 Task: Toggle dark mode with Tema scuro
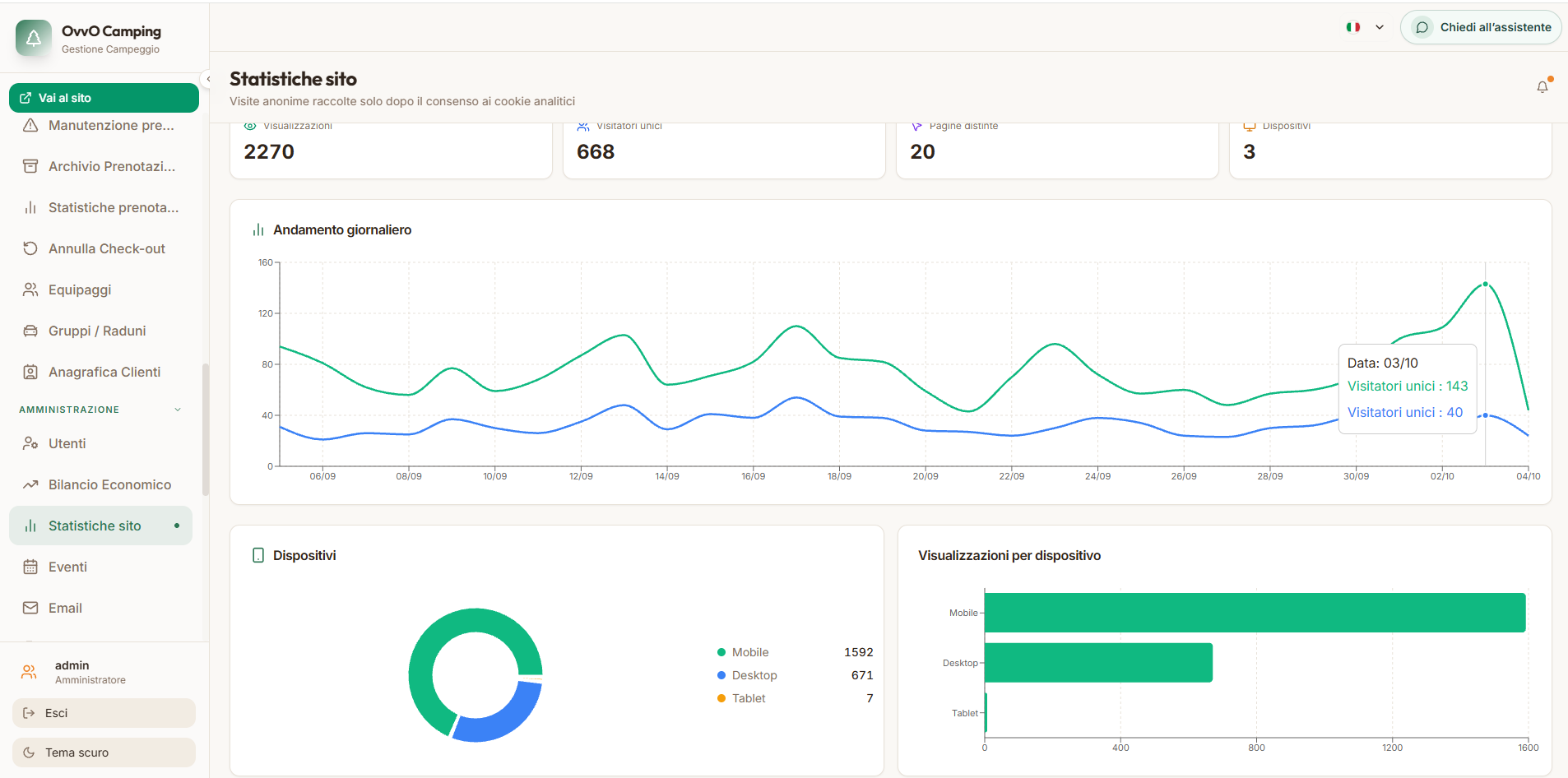point(104,753)
